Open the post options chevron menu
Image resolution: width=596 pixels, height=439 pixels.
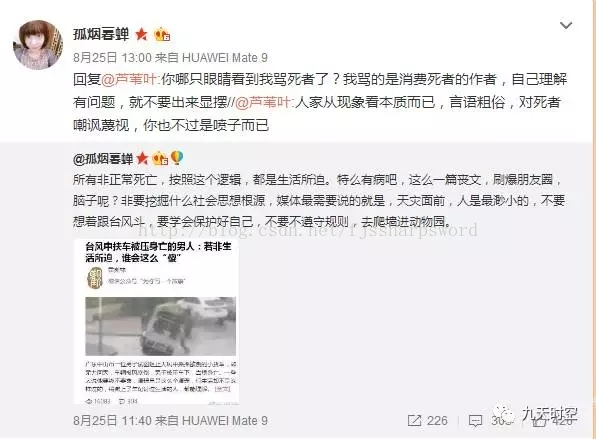coord(566,25)
